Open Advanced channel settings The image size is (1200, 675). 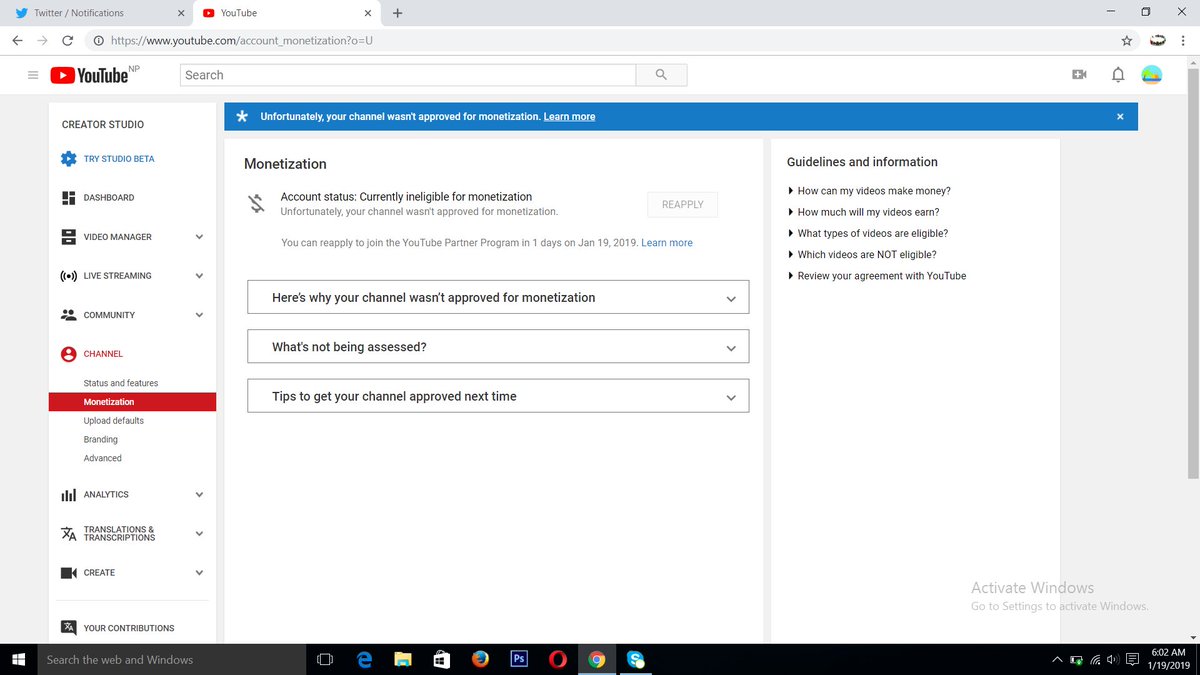pyautogui.click(x=102, y=458)
